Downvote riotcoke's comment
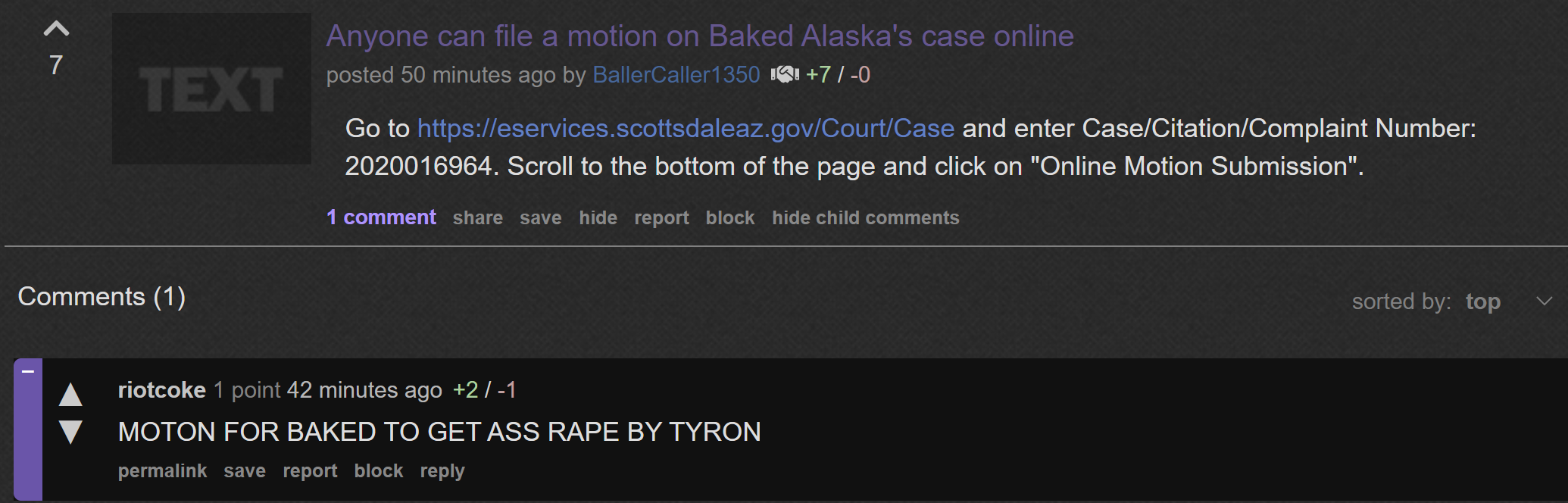This screenshot has height=503, width=1568. (x=70, y=432)
